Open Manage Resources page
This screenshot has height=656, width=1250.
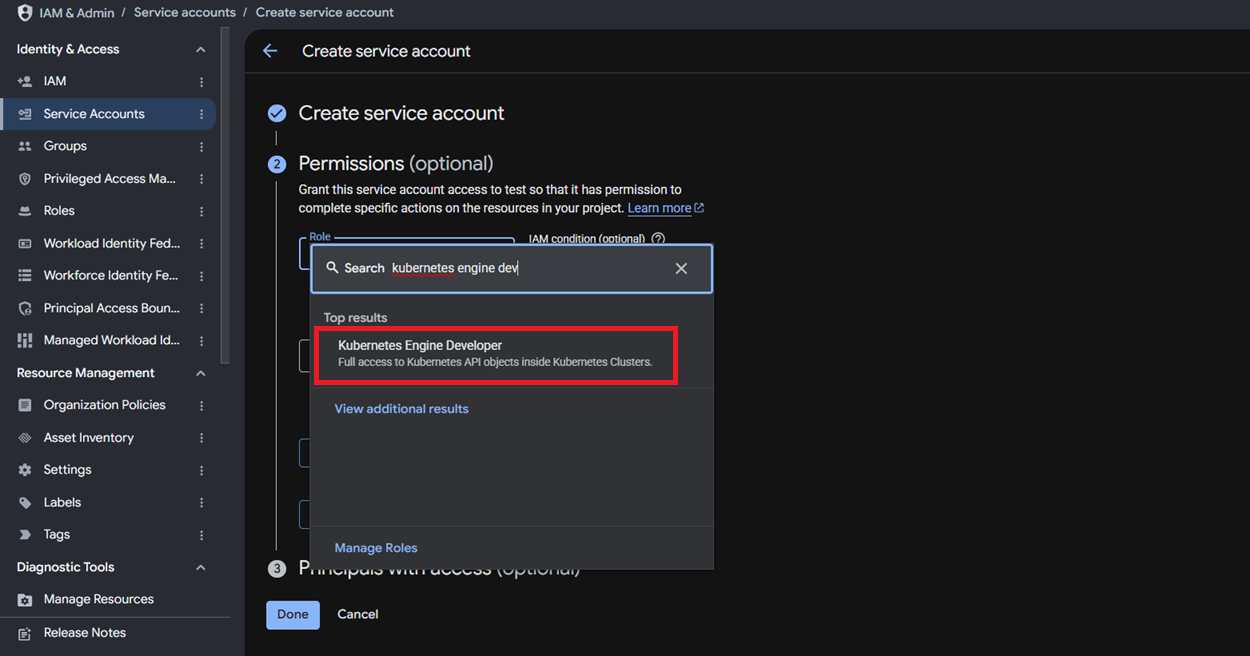[99, 600]
